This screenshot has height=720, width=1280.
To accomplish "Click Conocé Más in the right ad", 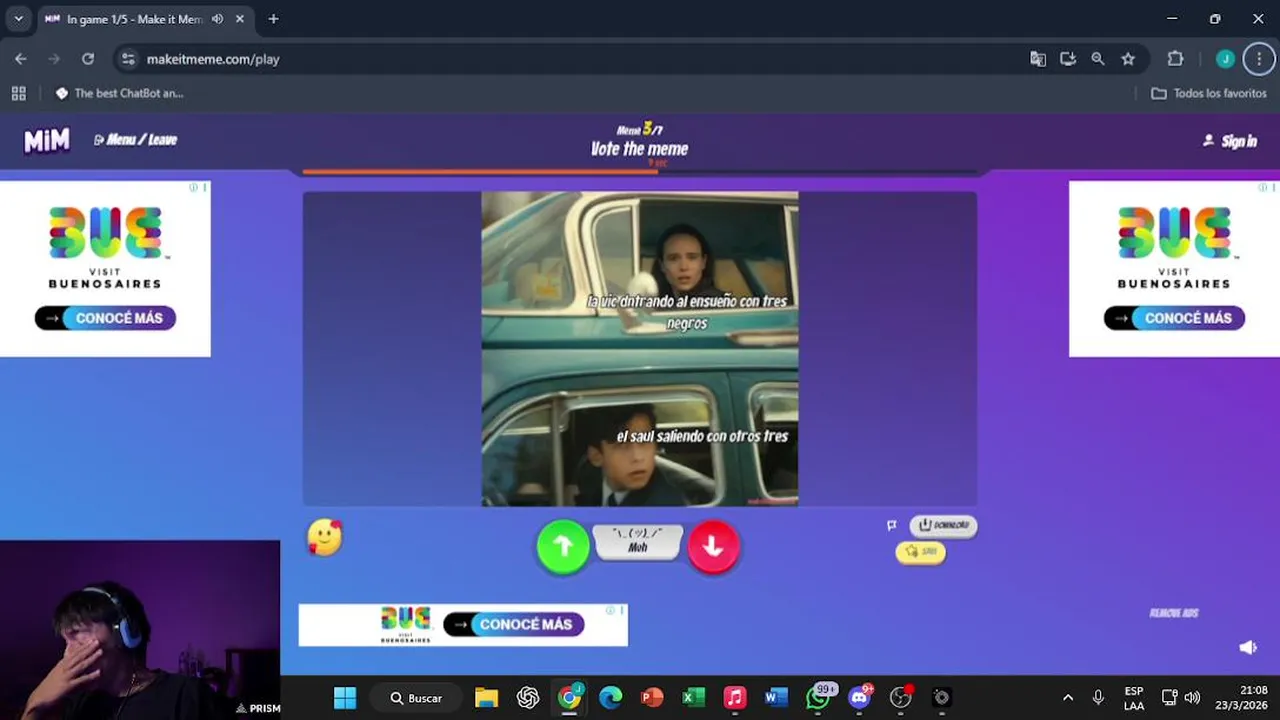I will (x=1174, y=318).
